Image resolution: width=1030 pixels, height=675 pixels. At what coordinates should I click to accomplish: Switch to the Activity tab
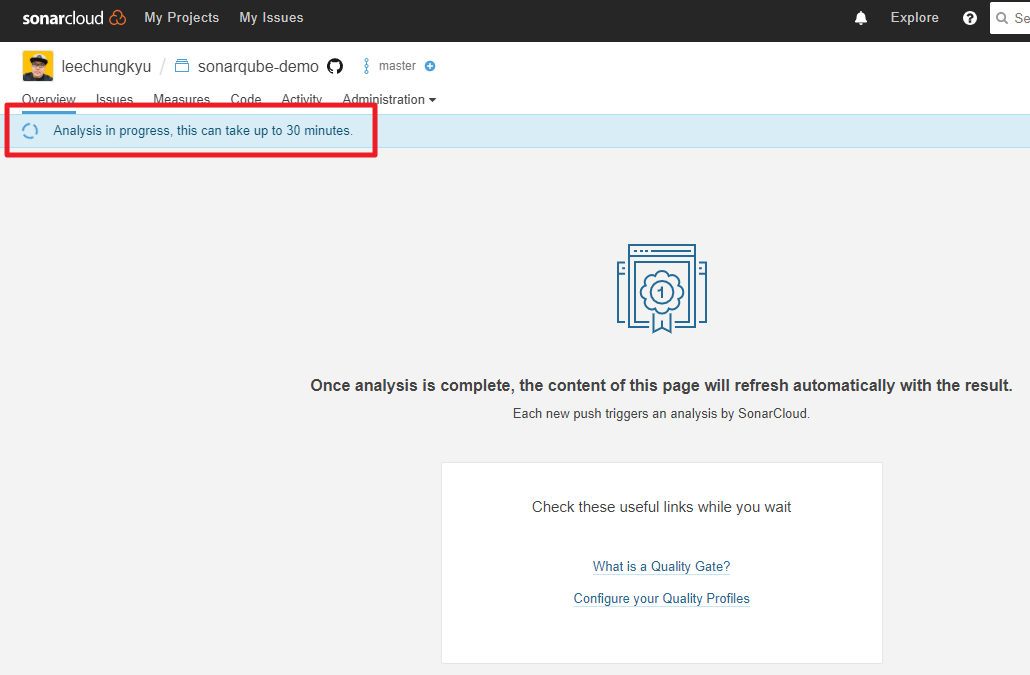pyautogui.click(x=302, y=100)
